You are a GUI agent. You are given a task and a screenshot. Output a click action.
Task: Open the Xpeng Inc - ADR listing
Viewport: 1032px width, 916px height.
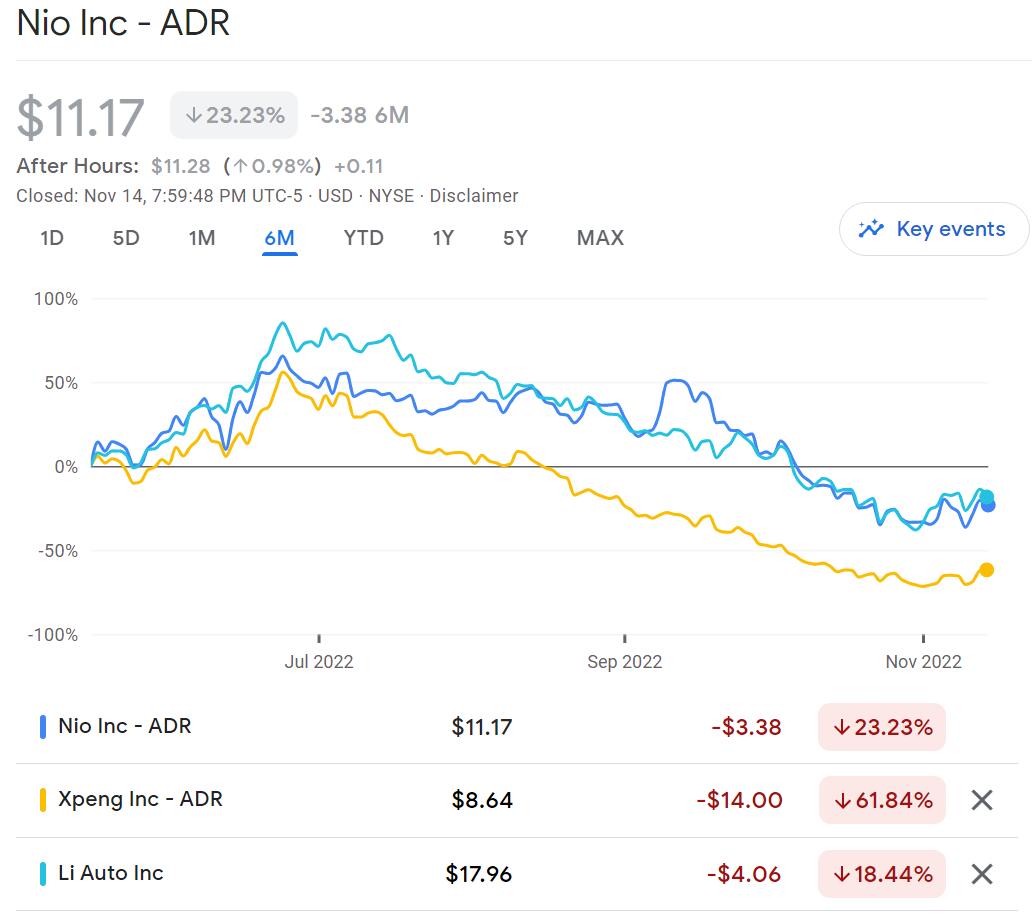(x=140, y=799)
